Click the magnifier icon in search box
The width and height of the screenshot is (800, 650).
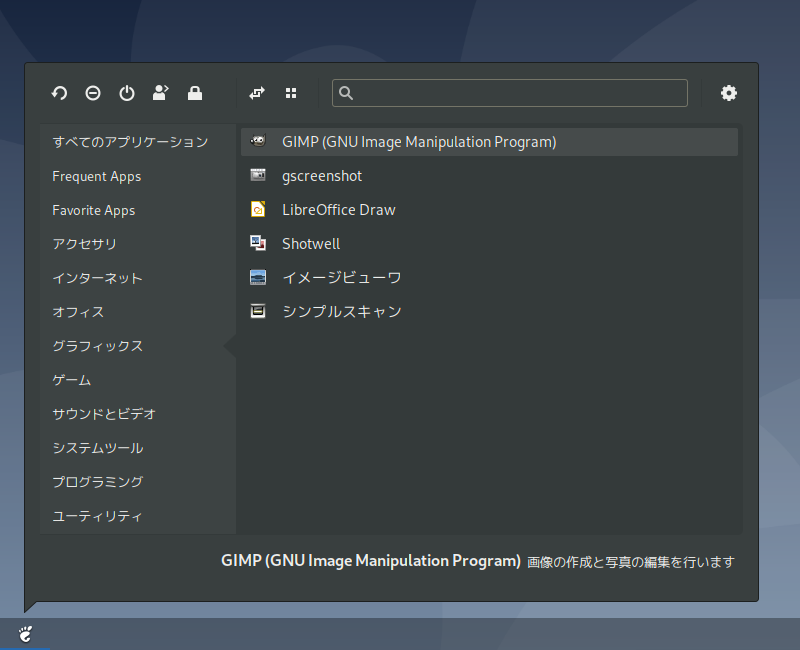point(346,93)
